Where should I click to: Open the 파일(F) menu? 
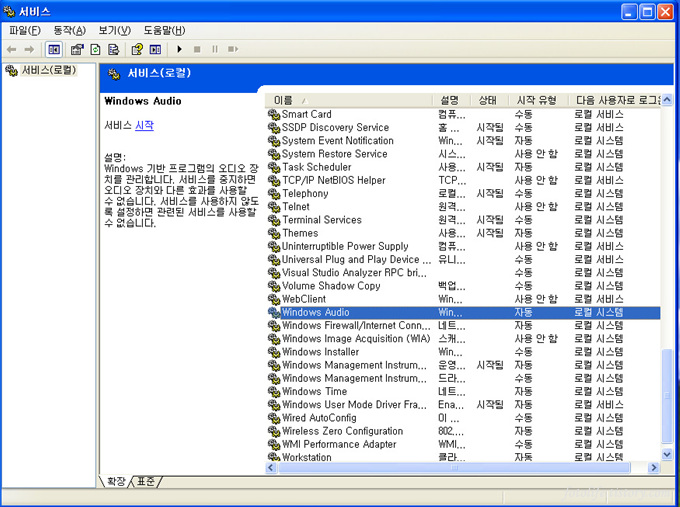25,30
